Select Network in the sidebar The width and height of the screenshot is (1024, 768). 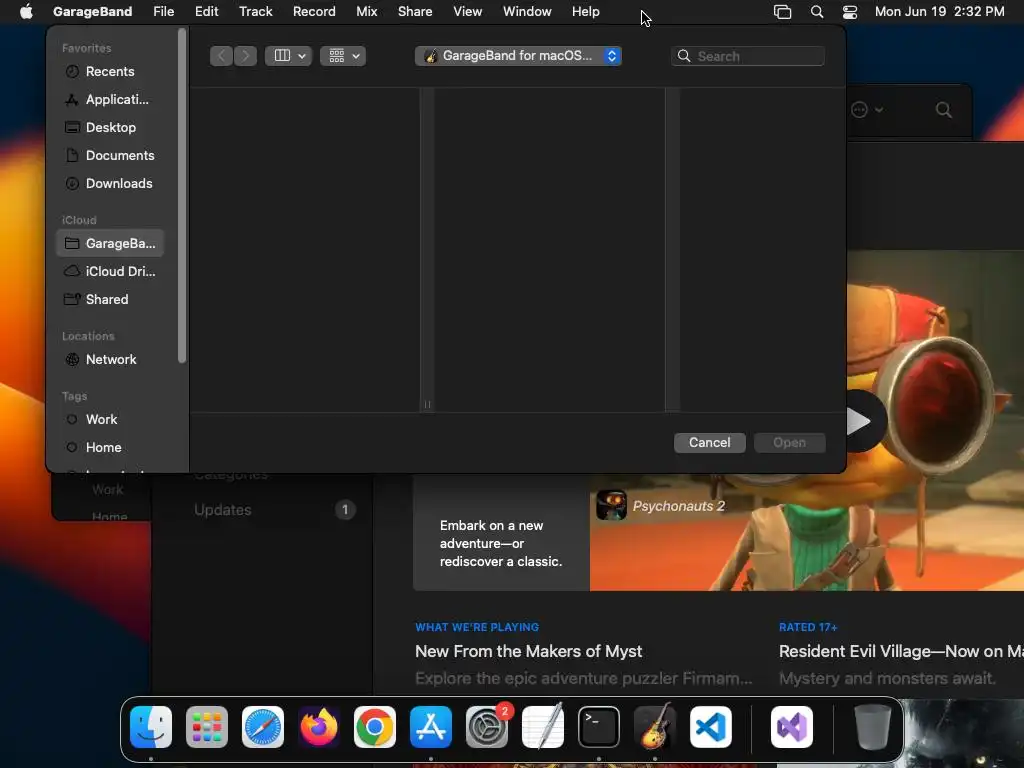coord(110,360)
